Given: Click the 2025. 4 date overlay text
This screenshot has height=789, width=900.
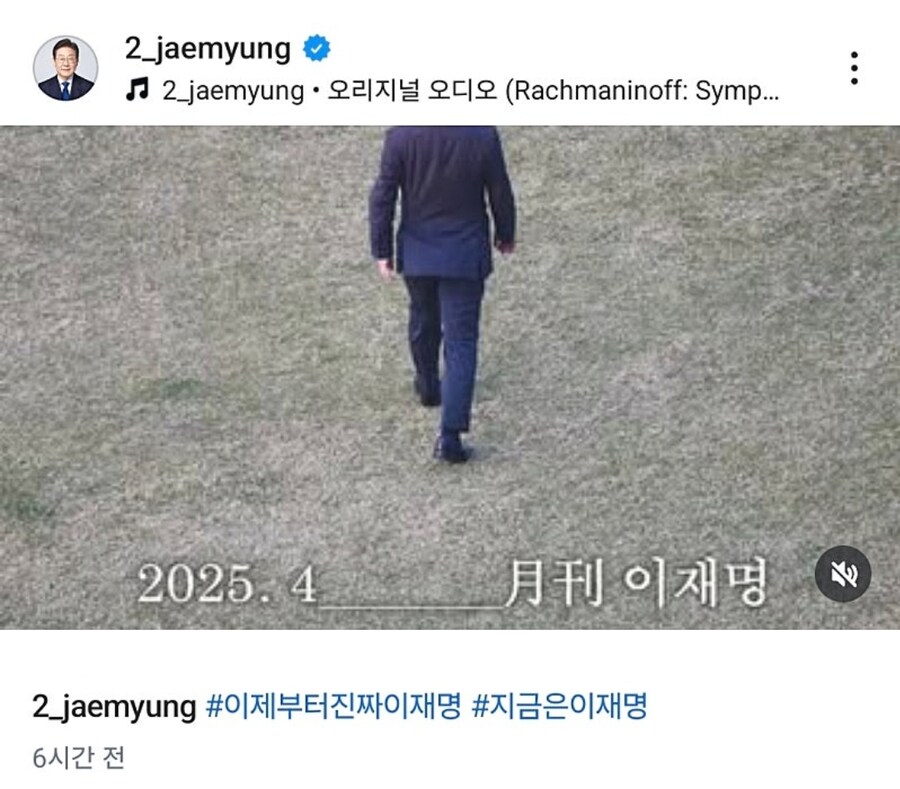Looking at the screenshot, I should coord(227,584).
